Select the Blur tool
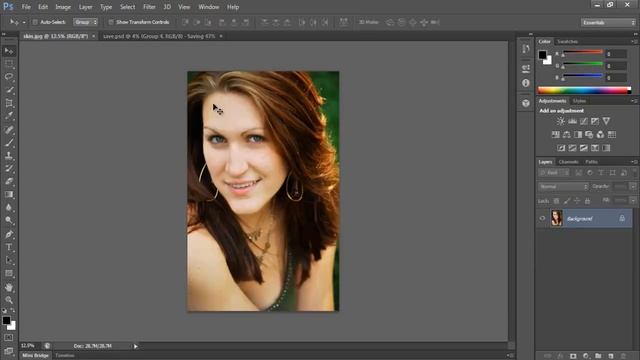640x360 pixels. 9,207
